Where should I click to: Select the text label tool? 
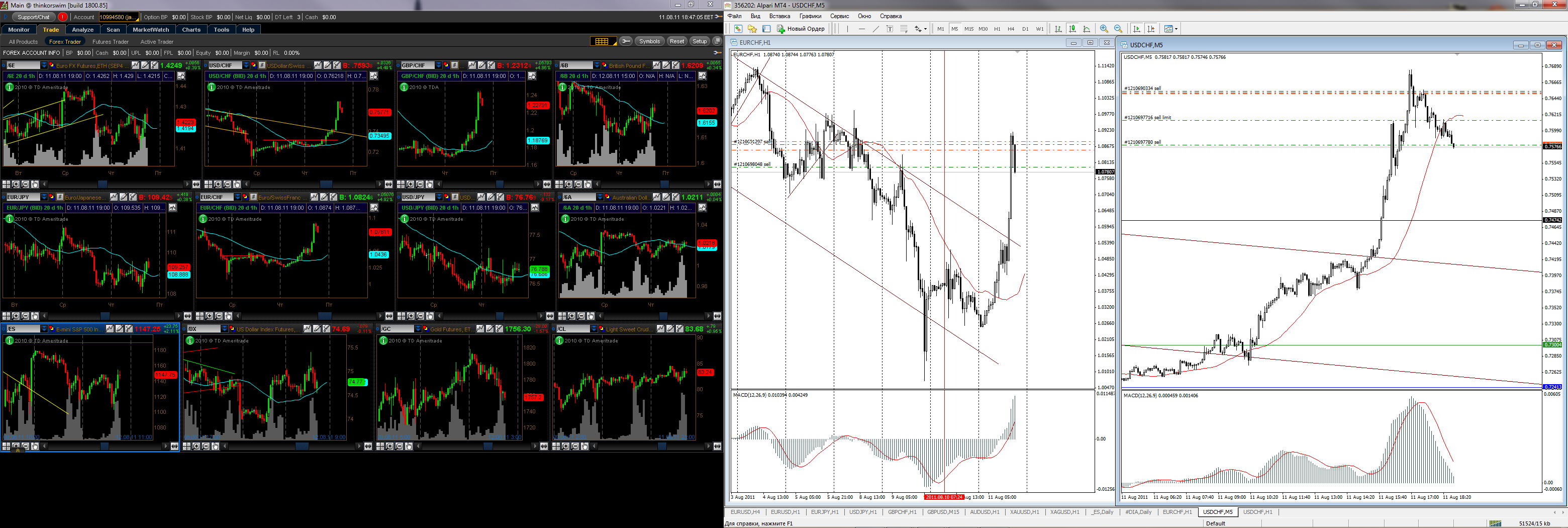[x=890, y=29]
